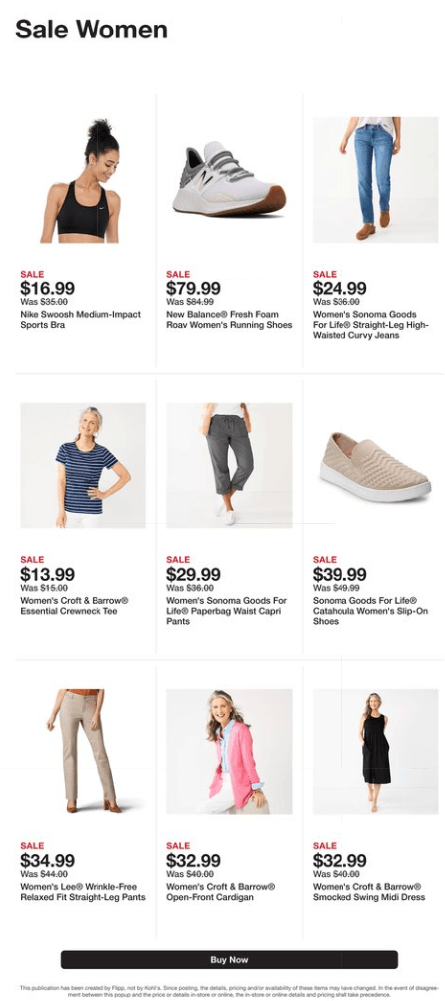
Task: Select Croft & Barrow Essential Crewneck Tee title
Action: click(75, 606)
